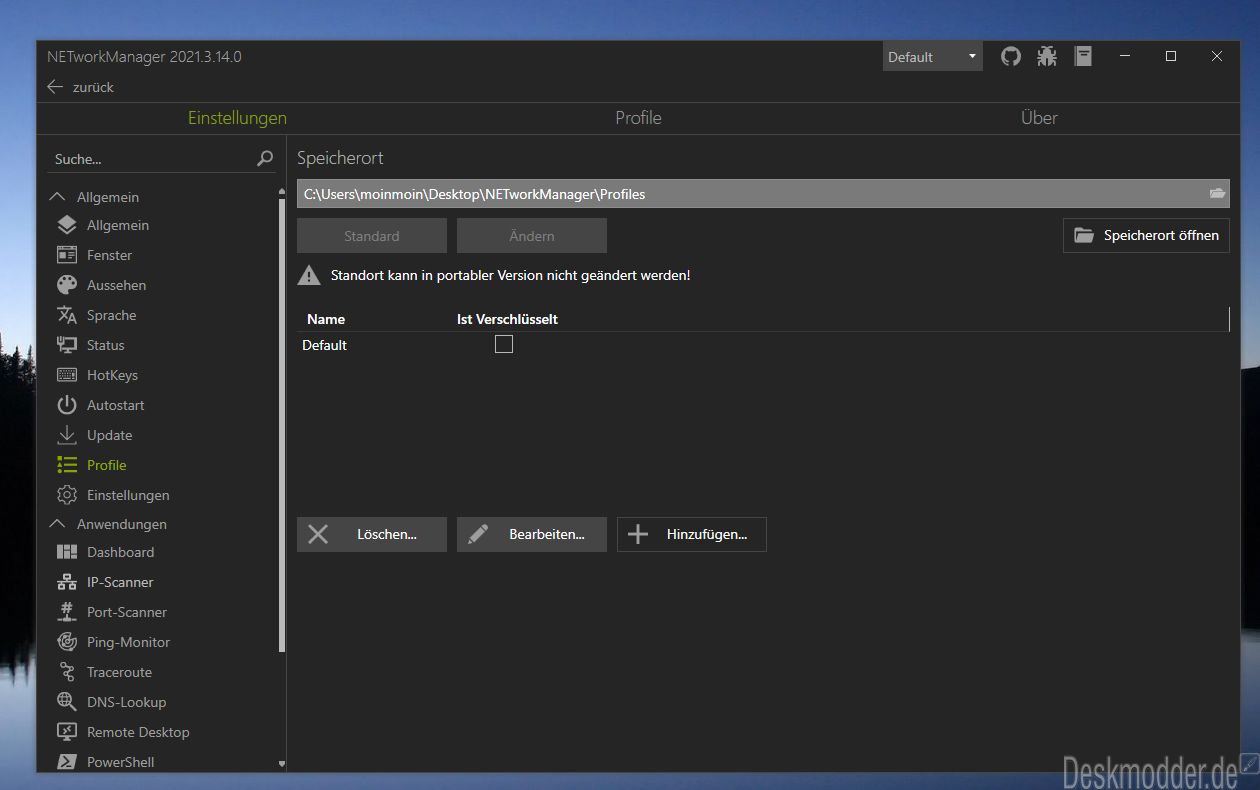The height and width of the screenshot is (790, 1260).
Task: Open the documentation book icon
Action: coord(1083,57)
